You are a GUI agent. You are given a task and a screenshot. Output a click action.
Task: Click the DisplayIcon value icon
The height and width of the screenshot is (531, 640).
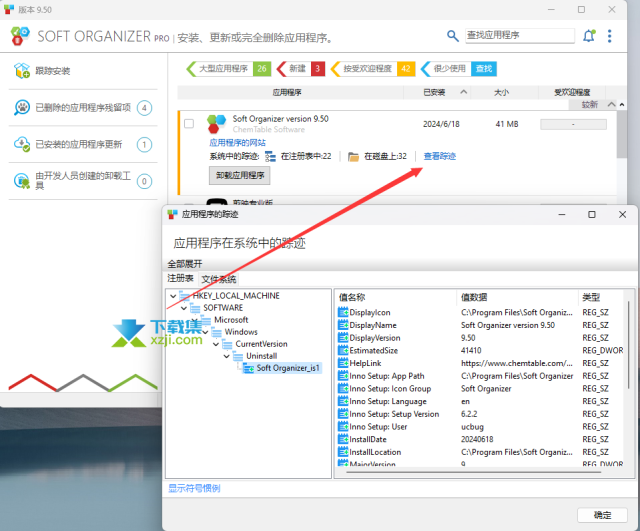click(343, 312)
